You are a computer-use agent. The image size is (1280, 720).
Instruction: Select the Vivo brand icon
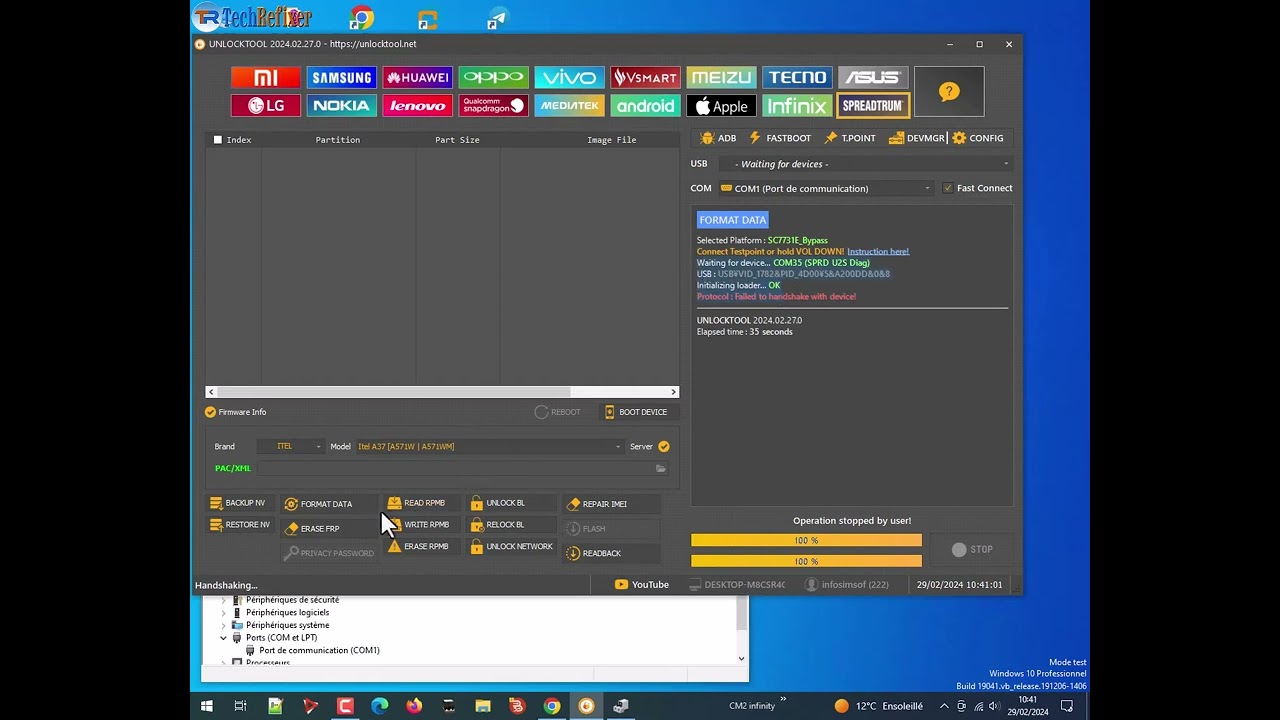click(x=569, y=78)
